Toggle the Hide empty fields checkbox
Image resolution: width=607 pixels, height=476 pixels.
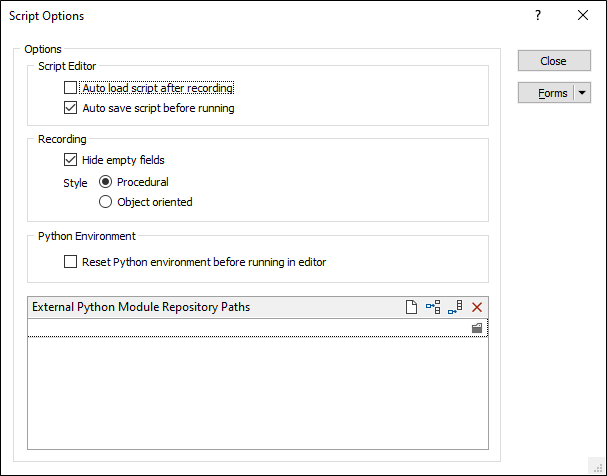70,159
